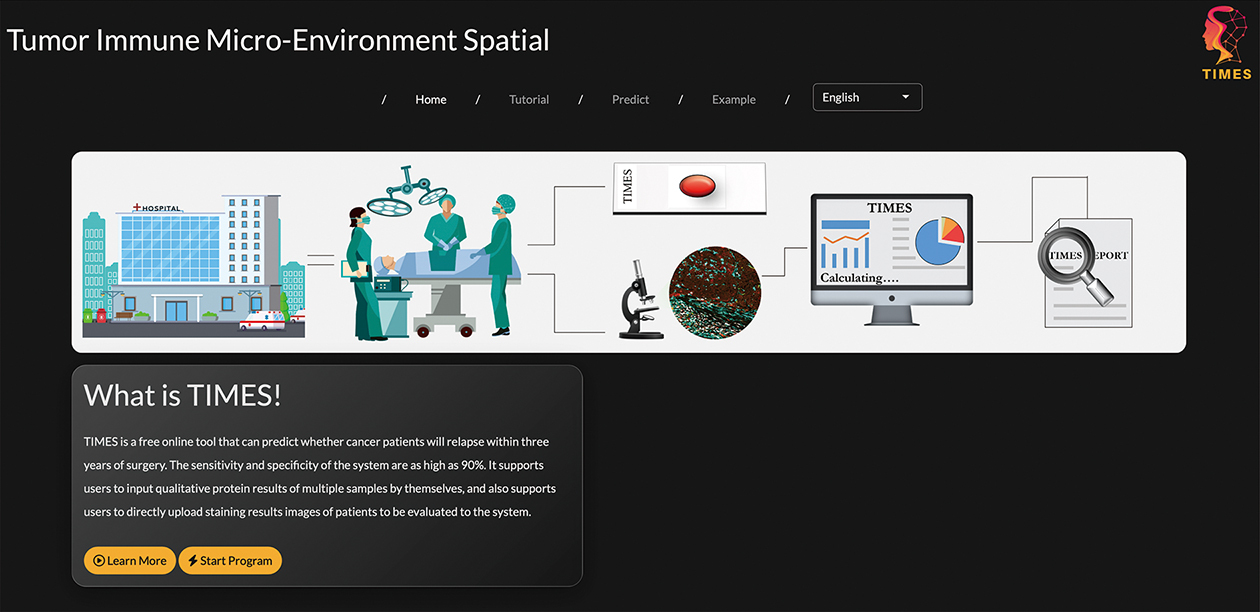The height and width of the screenshot is (612, 1260).
Task: Click the language dropdown caret arrow
Action: 905,97
